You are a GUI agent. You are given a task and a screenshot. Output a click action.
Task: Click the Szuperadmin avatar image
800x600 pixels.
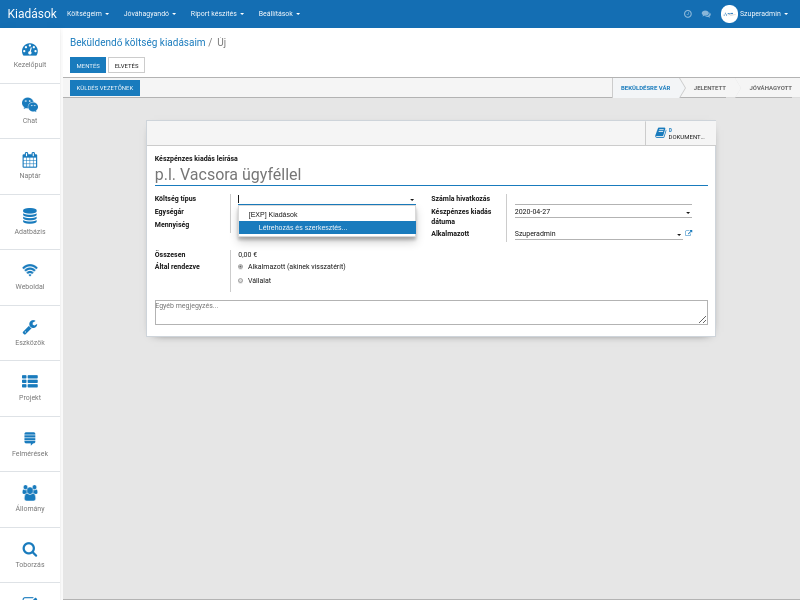tap(729, 14)
